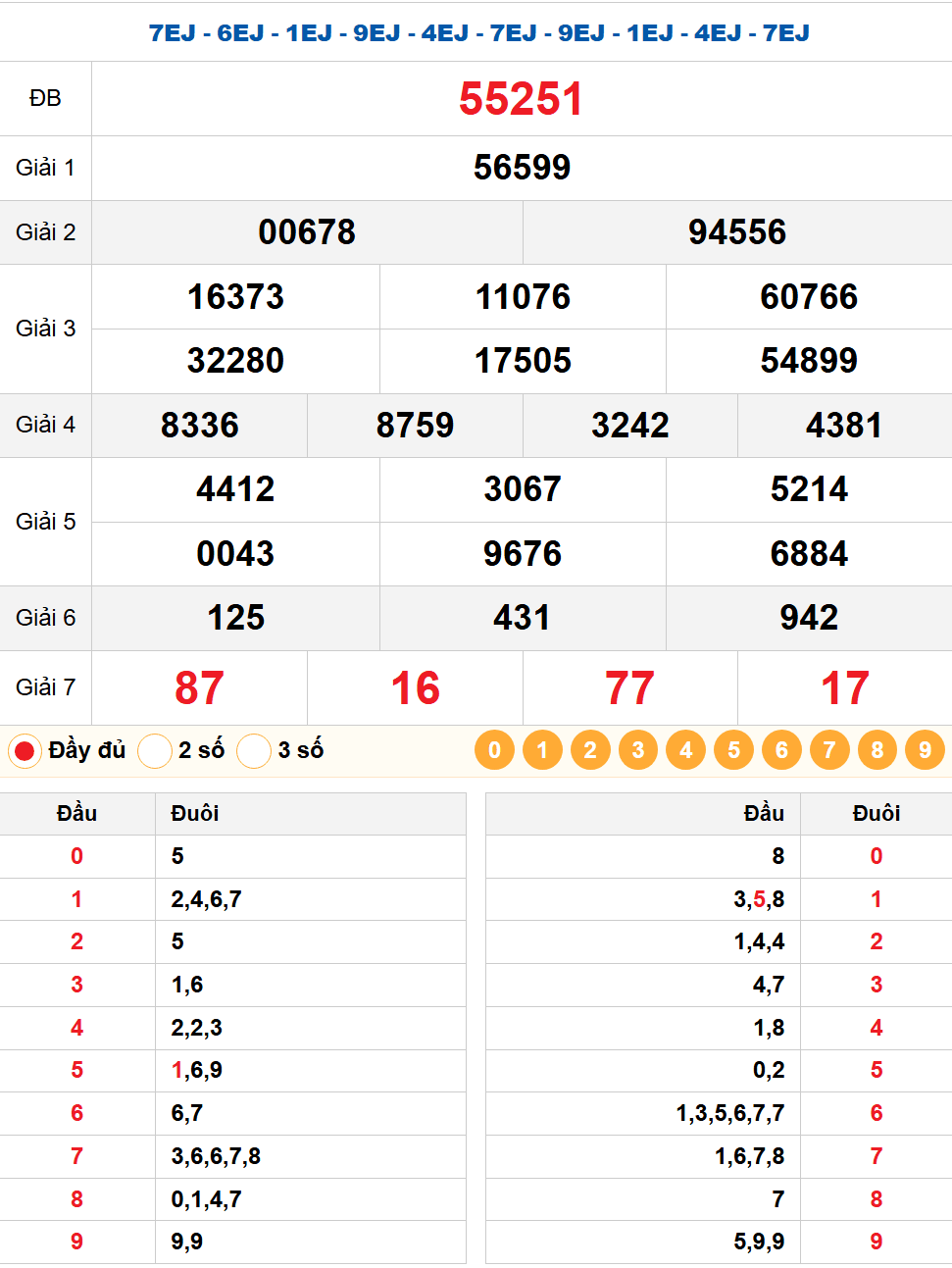
Task: Click the right table "Đuôi" column header
Action: [876, 813]
